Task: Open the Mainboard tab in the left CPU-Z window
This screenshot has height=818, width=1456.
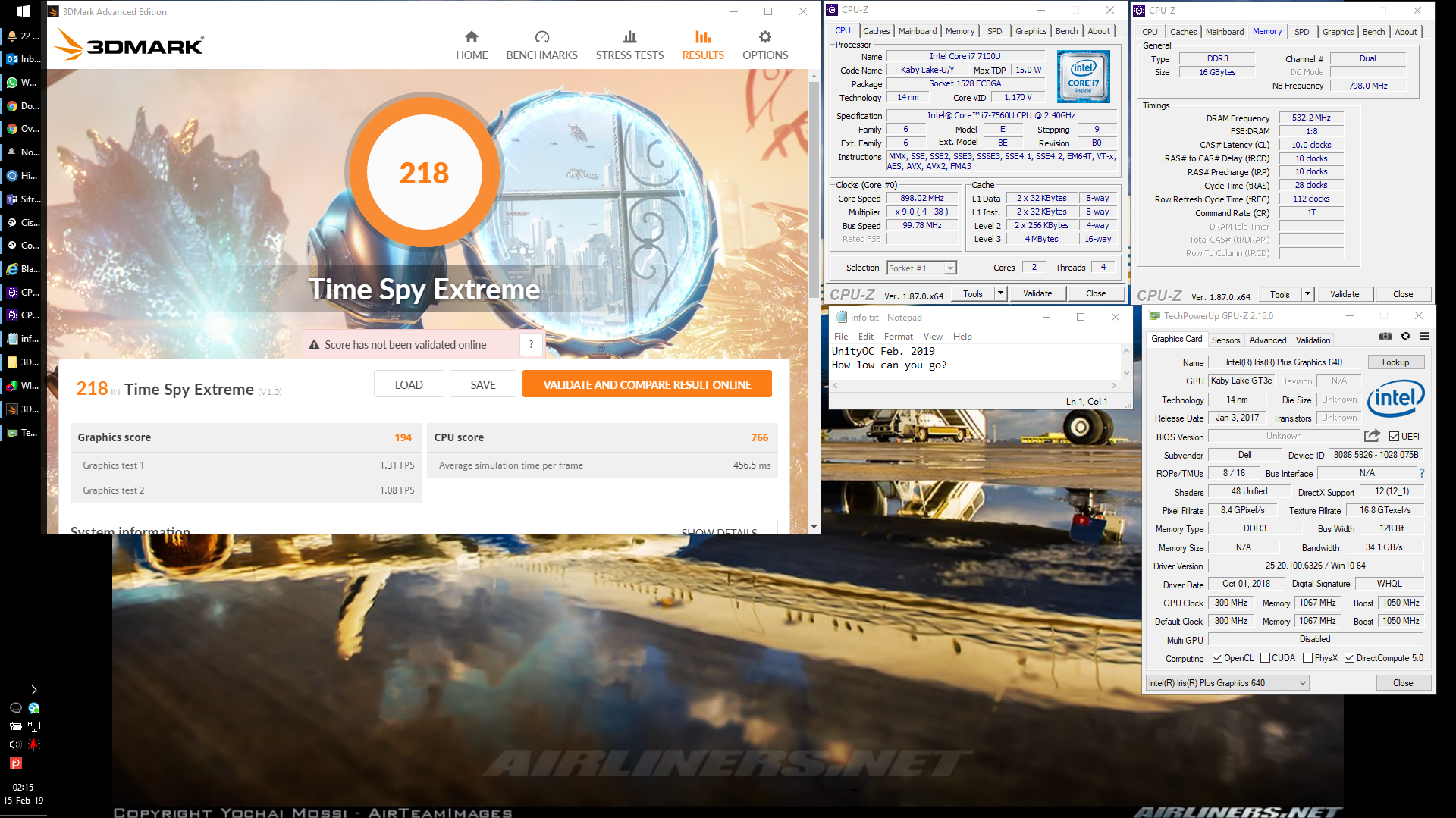Action: coord(918,31)
